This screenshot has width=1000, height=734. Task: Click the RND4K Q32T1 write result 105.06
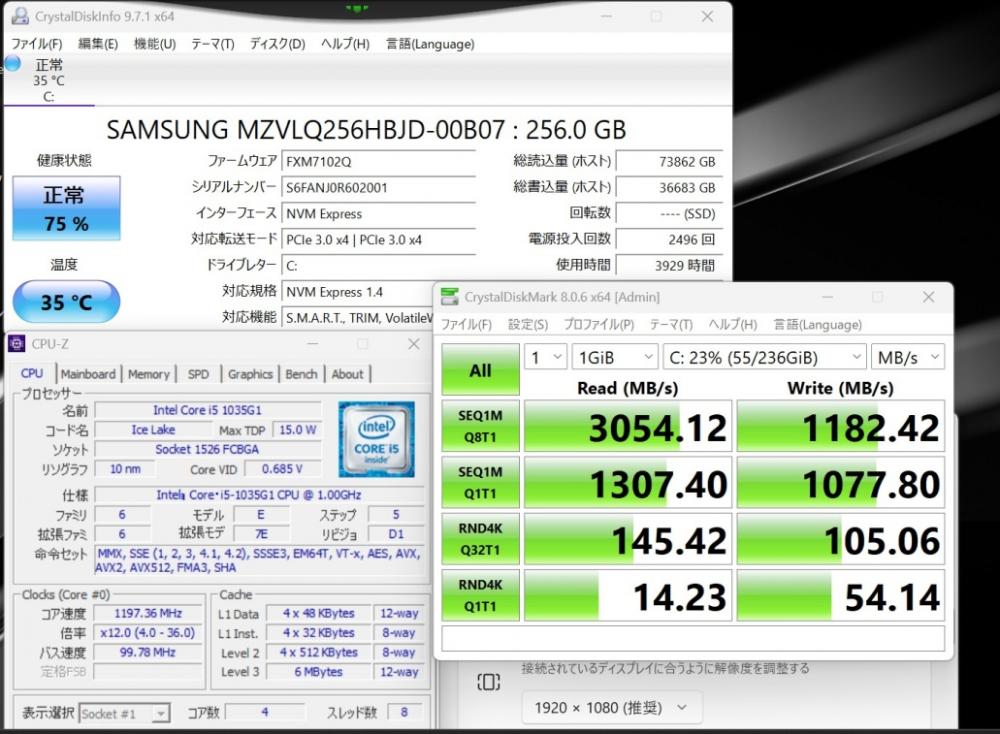pyautogui.click(x=841, y=539)
